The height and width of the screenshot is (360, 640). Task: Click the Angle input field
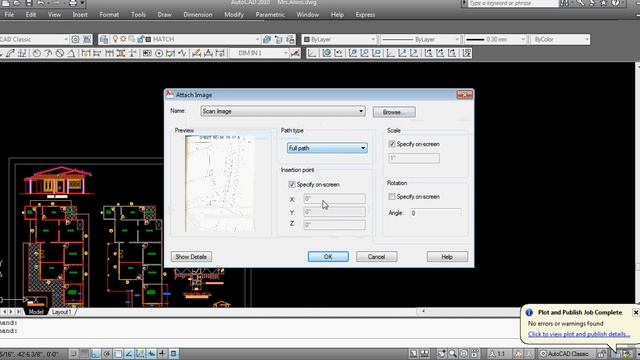[436, 213]
